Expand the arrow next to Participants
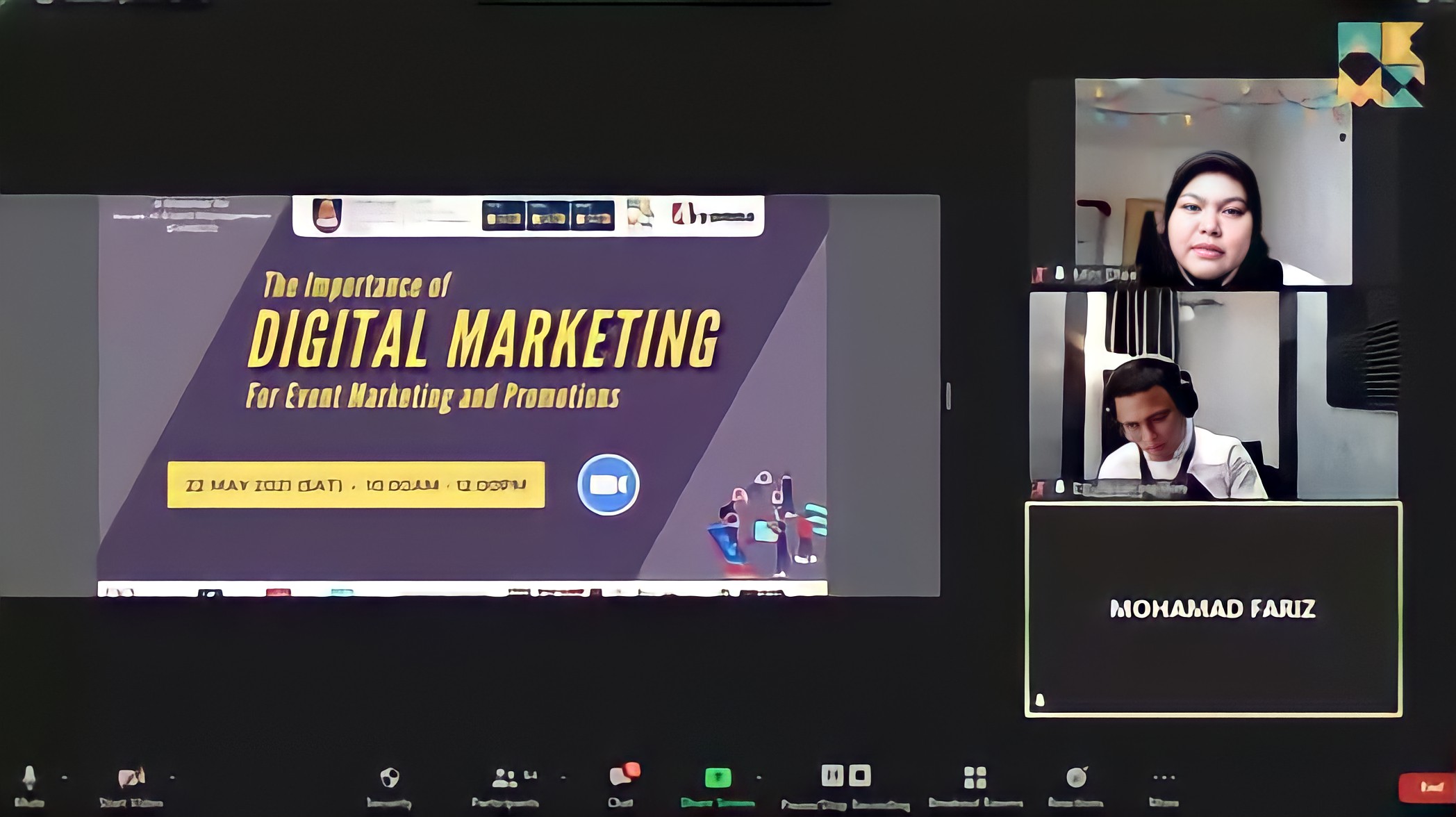1456x817 pixels. 563,777
